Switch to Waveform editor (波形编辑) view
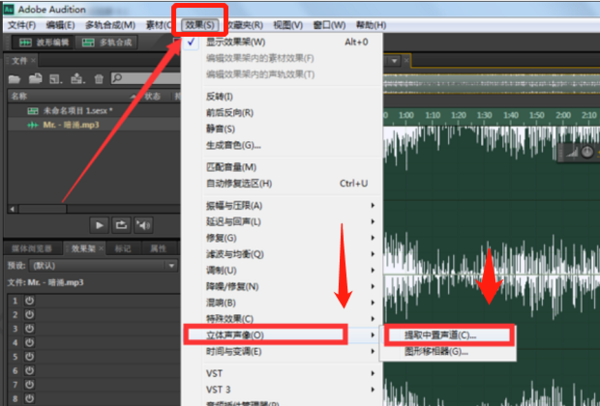 pyautogui.click(x=44, y=42)
